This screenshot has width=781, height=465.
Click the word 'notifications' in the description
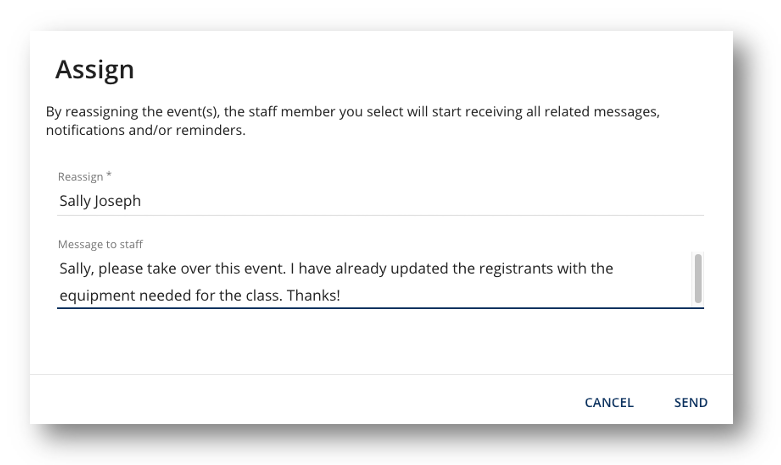pos(88,131)
